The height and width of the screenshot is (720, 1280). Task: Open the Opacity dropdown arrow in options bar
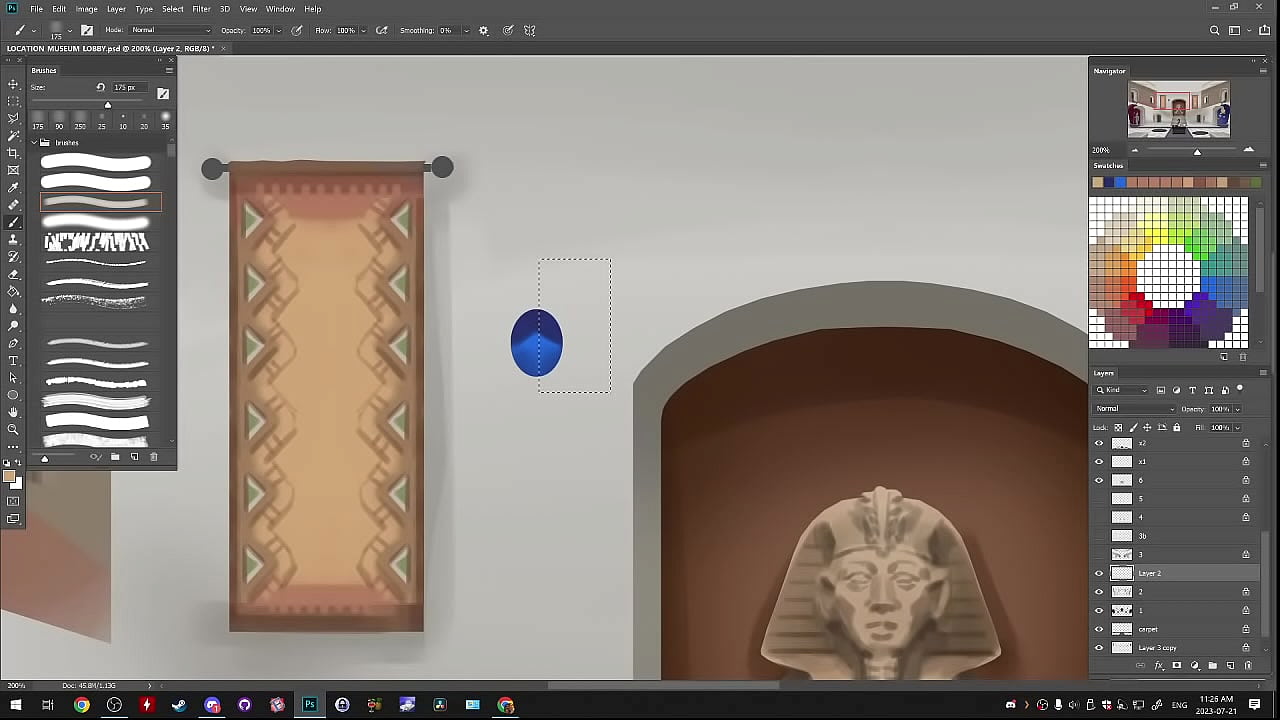[278, 31]
